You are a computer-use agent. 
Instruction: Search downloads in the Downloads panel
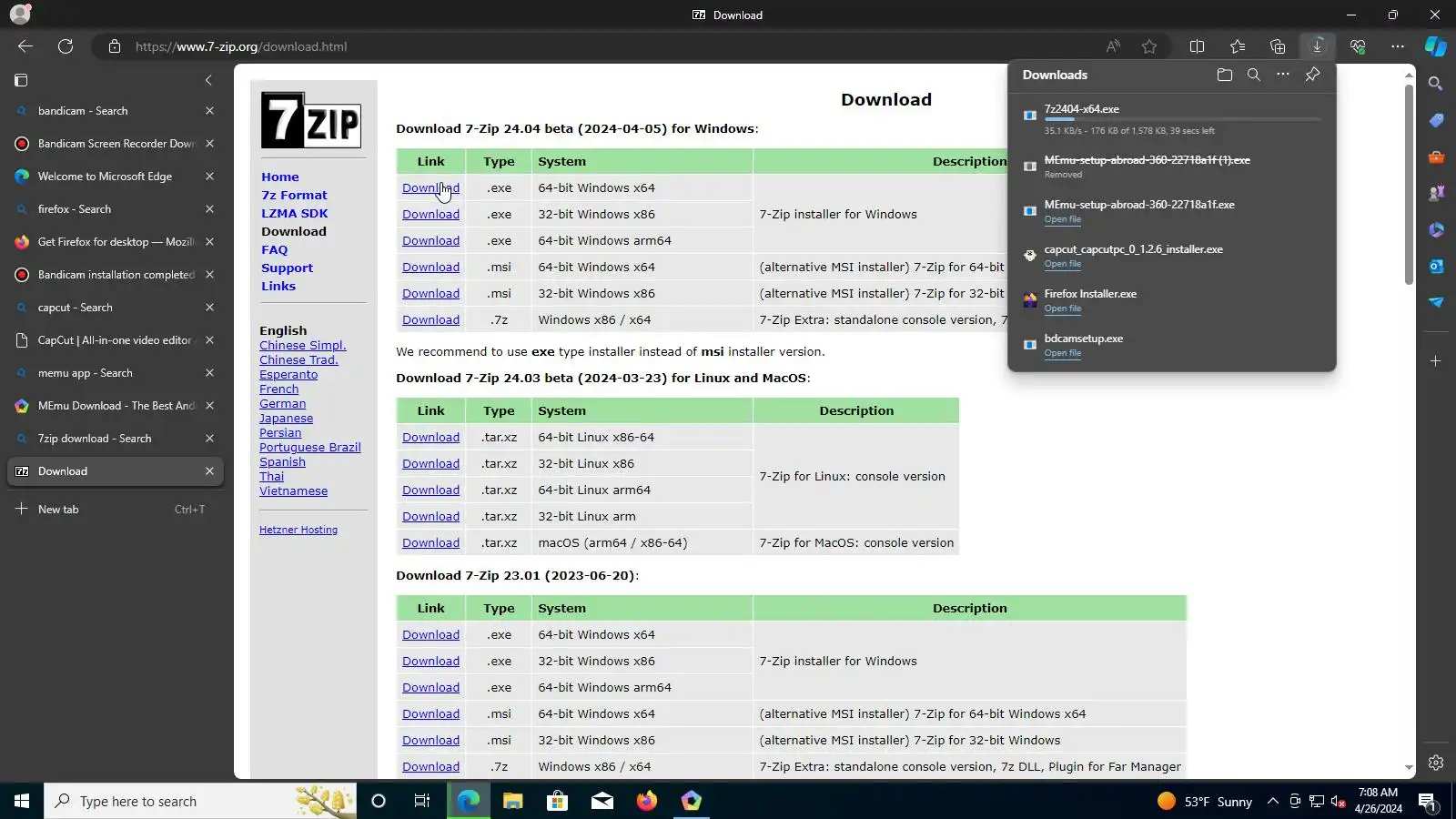pyautogui.click(x=1254, y=75)
